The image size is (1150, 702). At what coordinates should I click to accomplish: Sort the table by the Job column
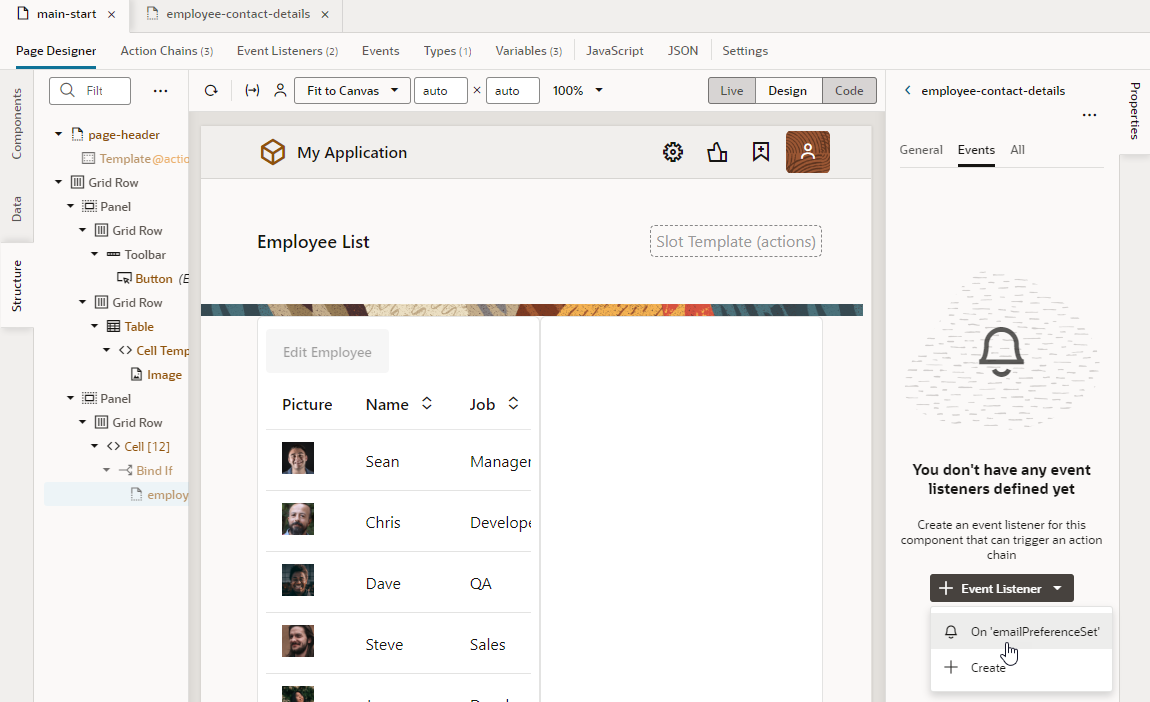coord(513,403)
